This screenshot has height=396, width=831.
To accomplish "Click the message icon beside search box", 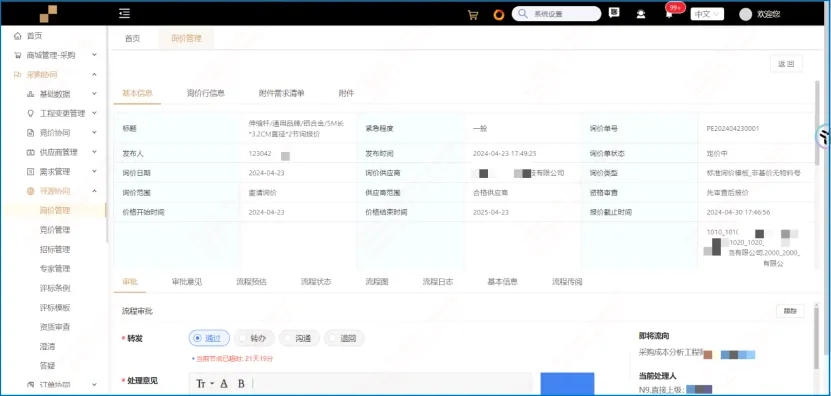I will click(x=614, y=13).
